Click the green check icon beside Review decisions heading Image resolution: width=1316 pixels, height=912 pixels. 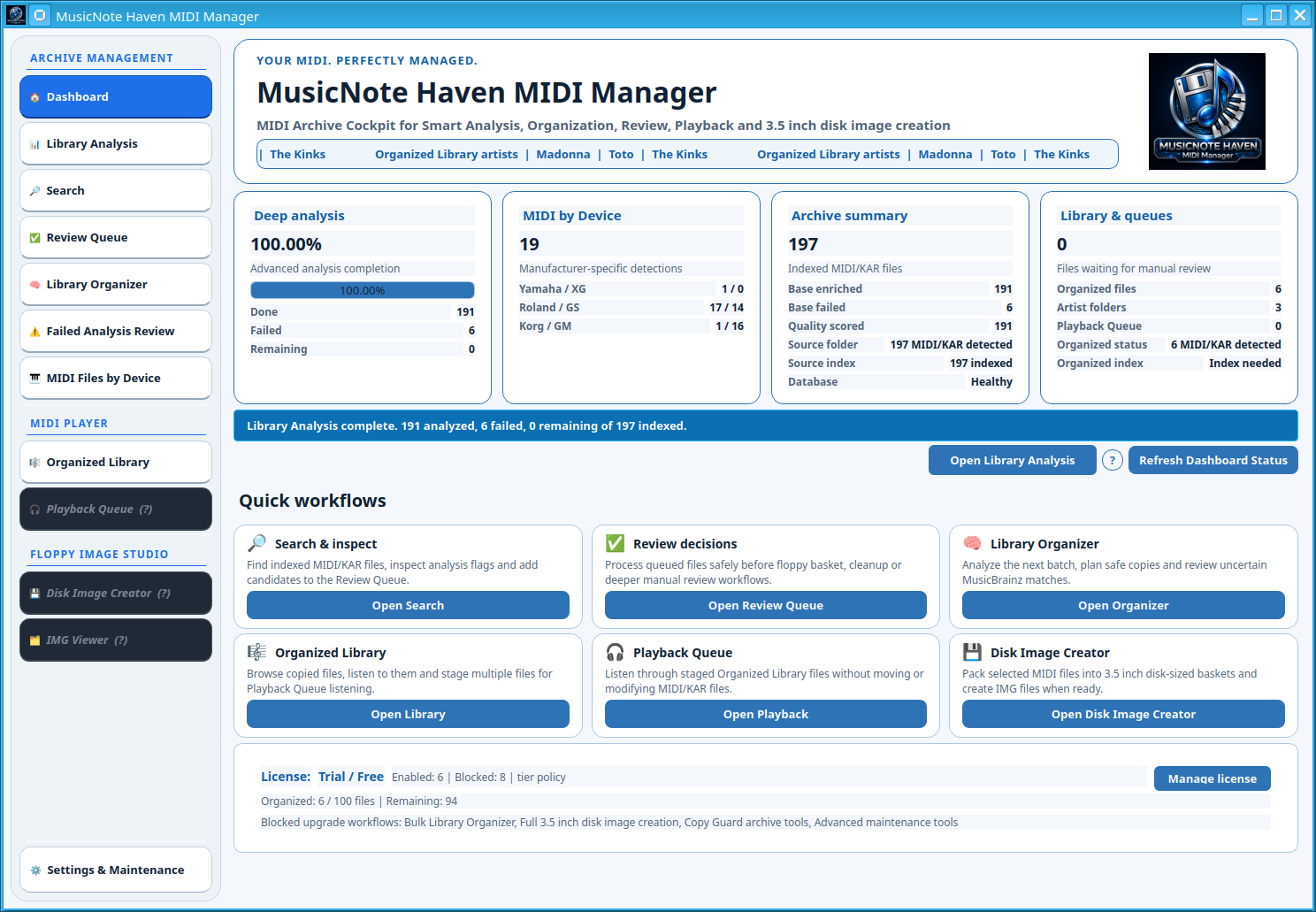click(615, 543)
